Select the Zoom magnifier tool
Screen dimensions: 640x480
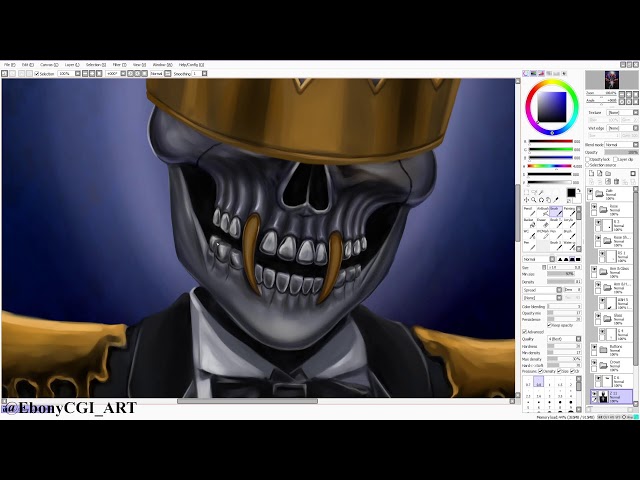tap(534, 200)
